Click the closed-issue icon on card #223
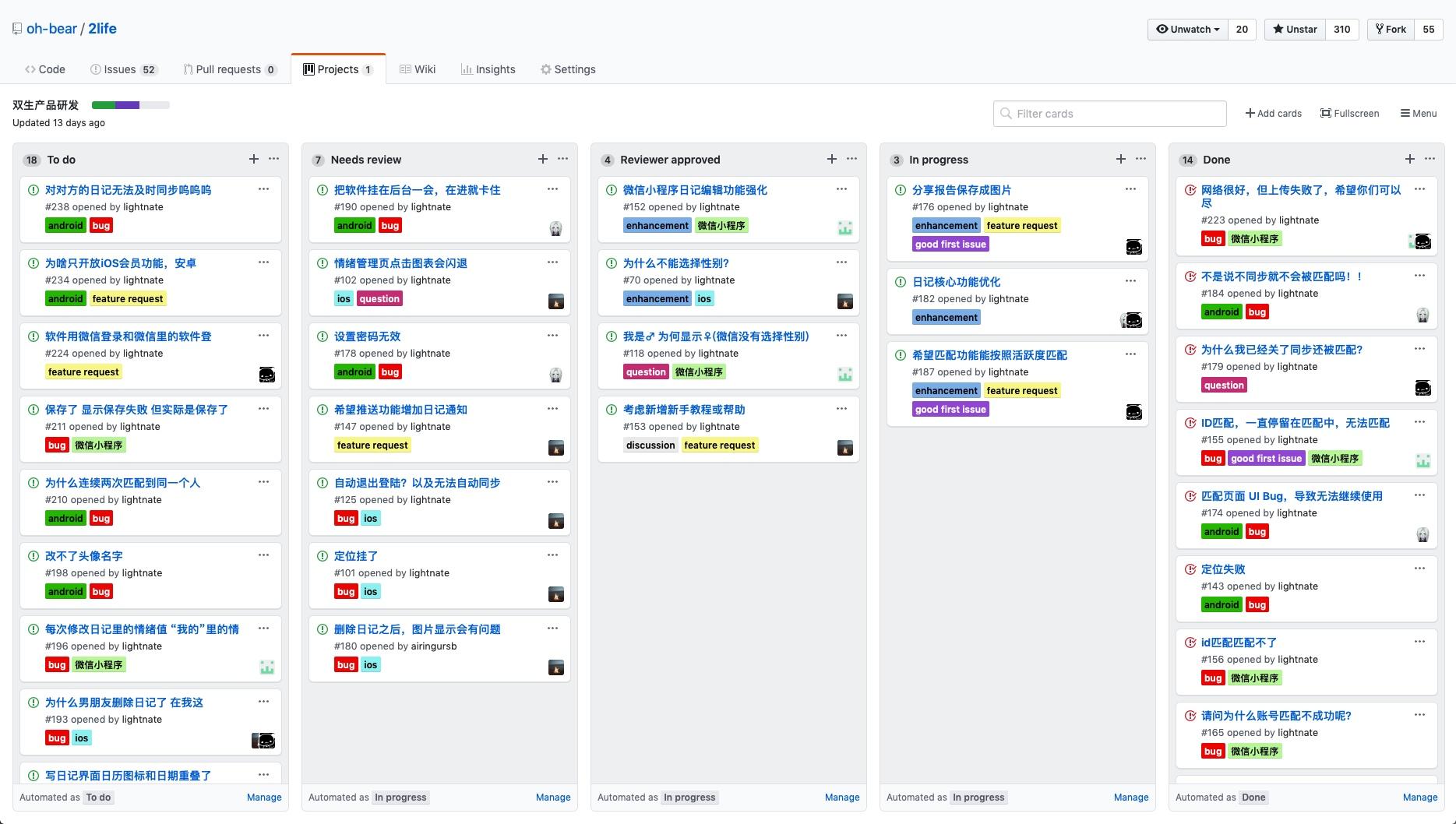This screenshot has height=824, width=1456. tap(1190, 190)
